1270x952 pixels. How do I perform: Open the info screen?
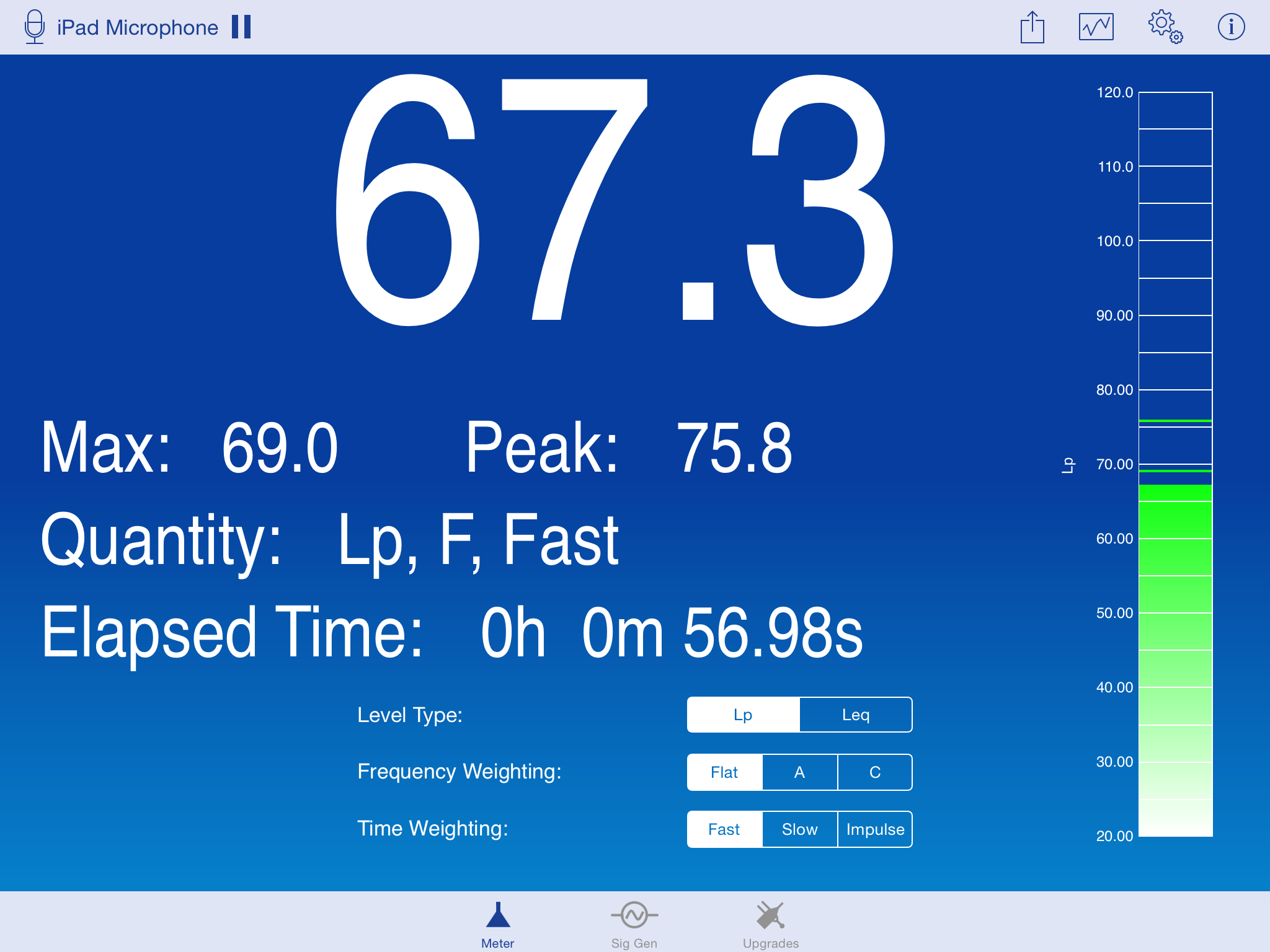1231,26
